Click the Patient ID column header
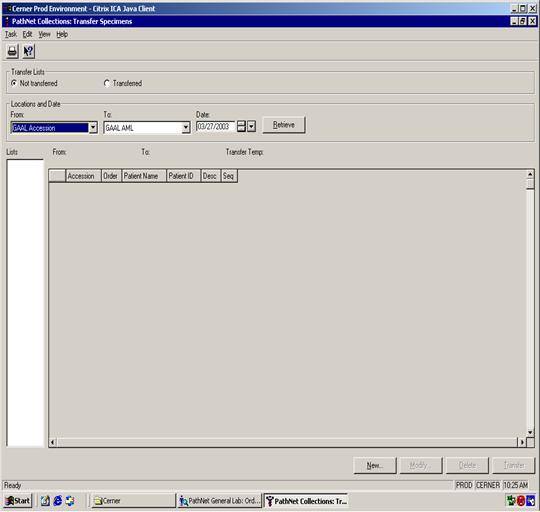The image size is (540, 512). (x=184, y=176)
